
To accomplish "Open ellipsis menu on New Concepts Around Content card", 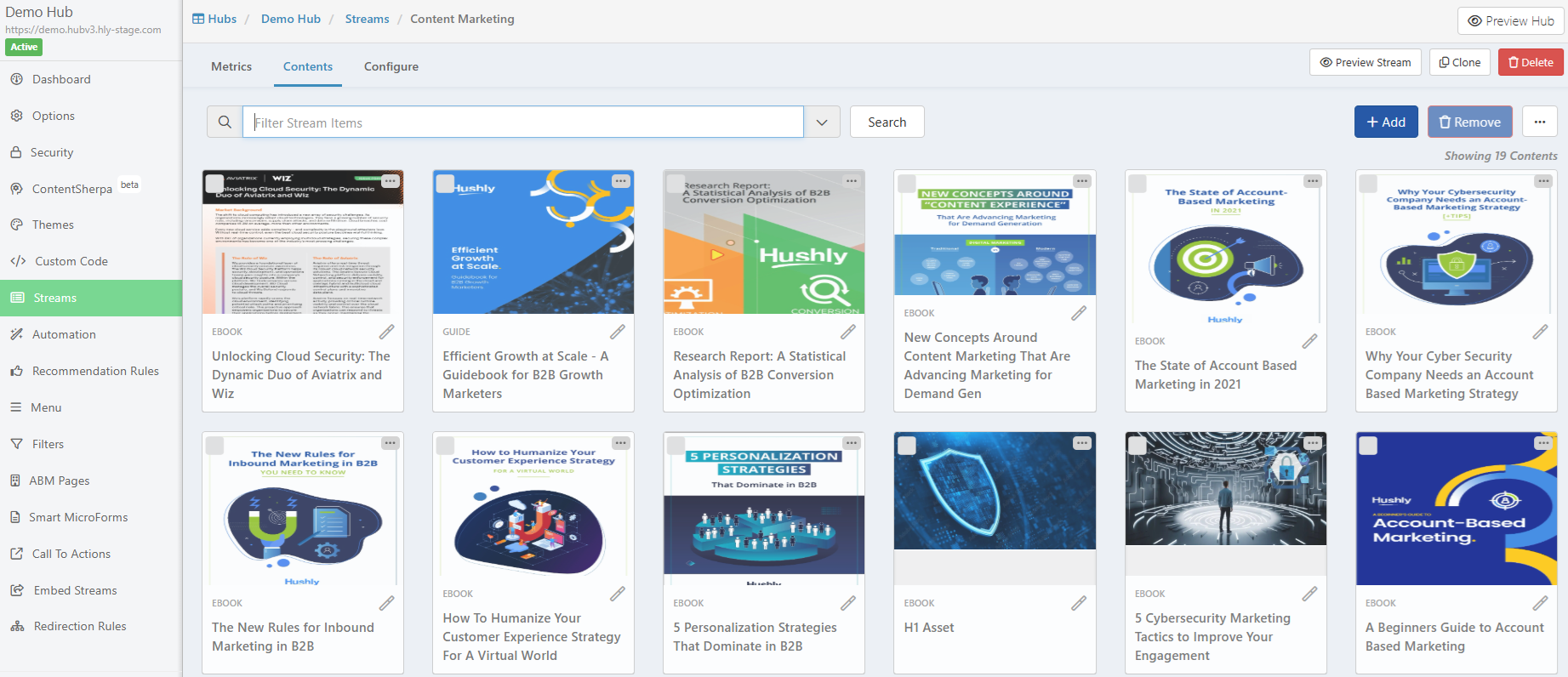I will 1082,181.
